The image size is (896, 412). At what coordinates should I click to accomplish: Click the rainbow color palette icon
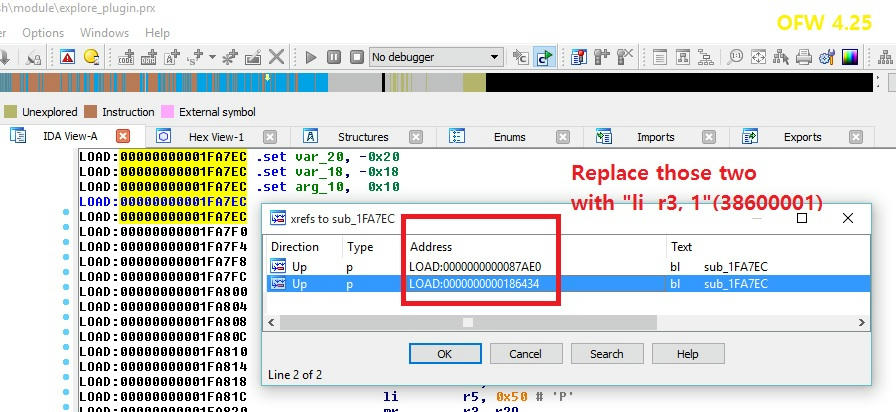850,57
